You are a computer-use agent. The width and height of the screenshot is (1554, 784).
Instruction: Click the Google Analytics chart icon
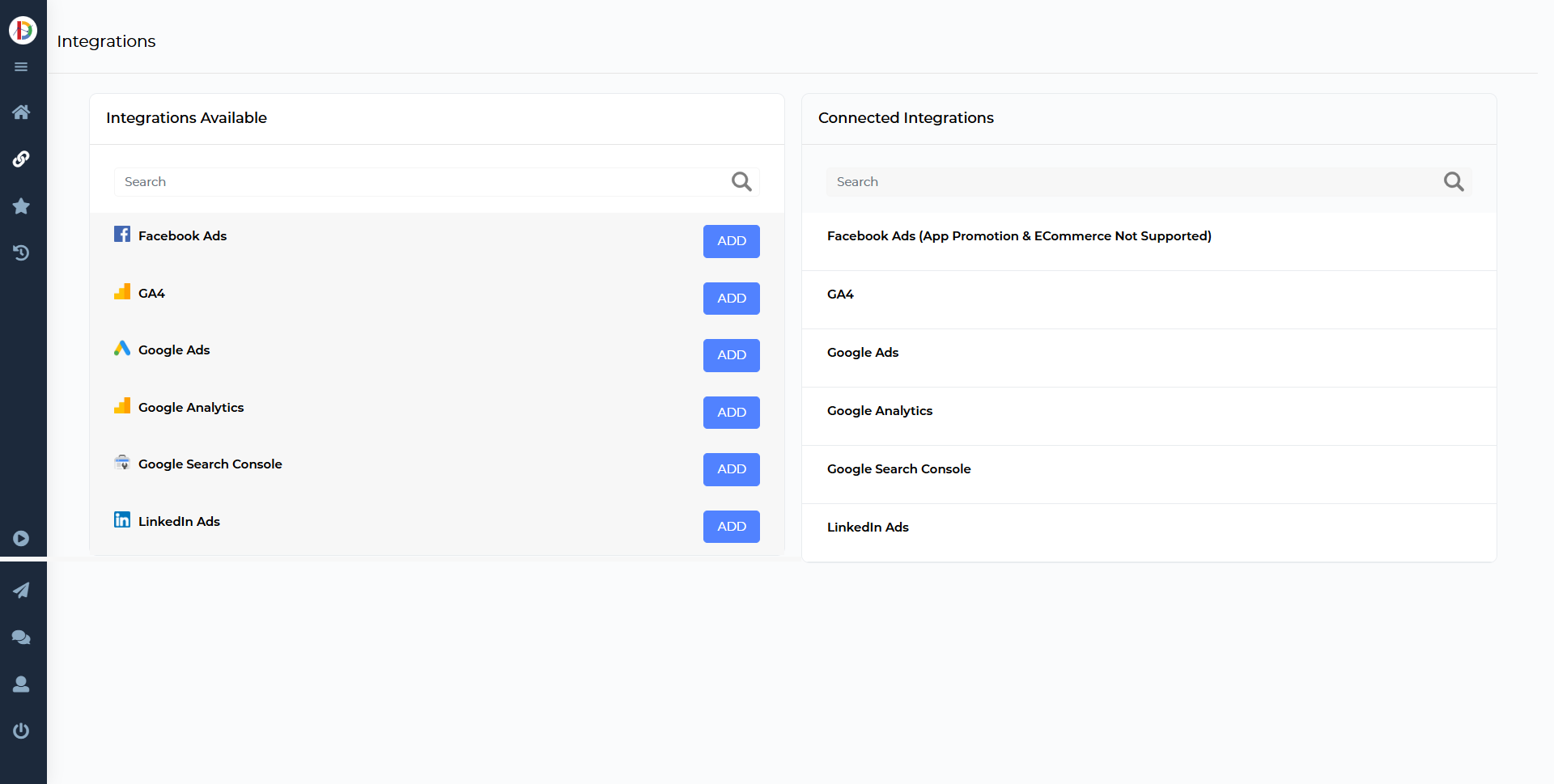(122, 405)
